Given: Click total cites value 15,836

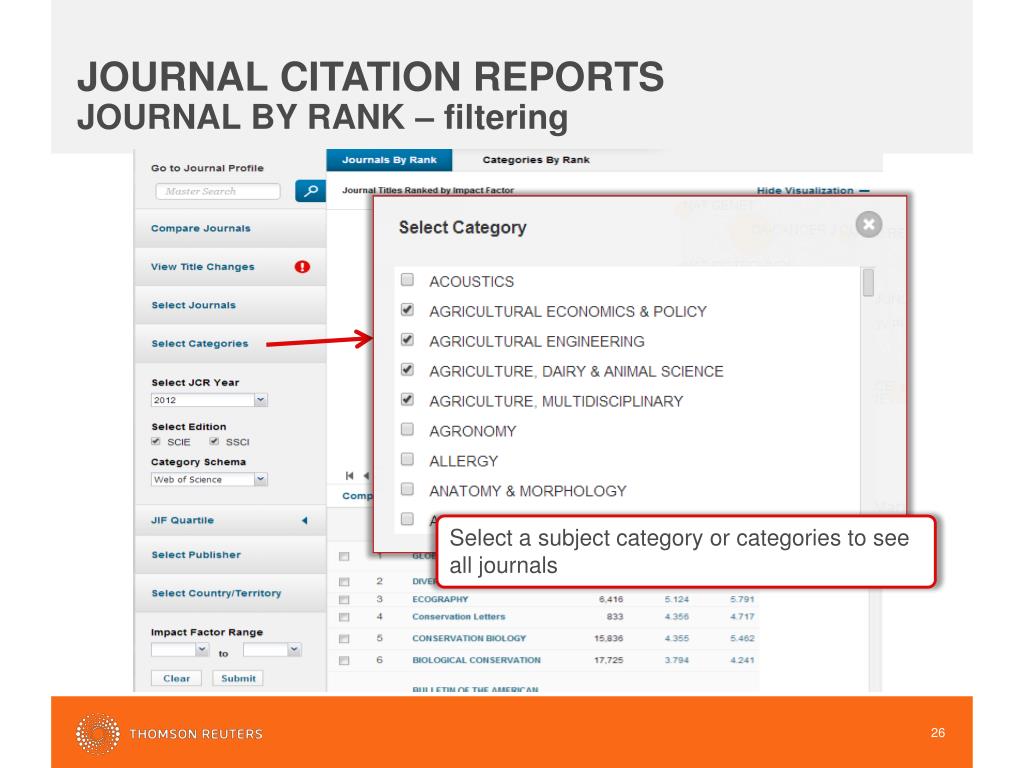Looking at the screenshot, I should click(609, 639).
